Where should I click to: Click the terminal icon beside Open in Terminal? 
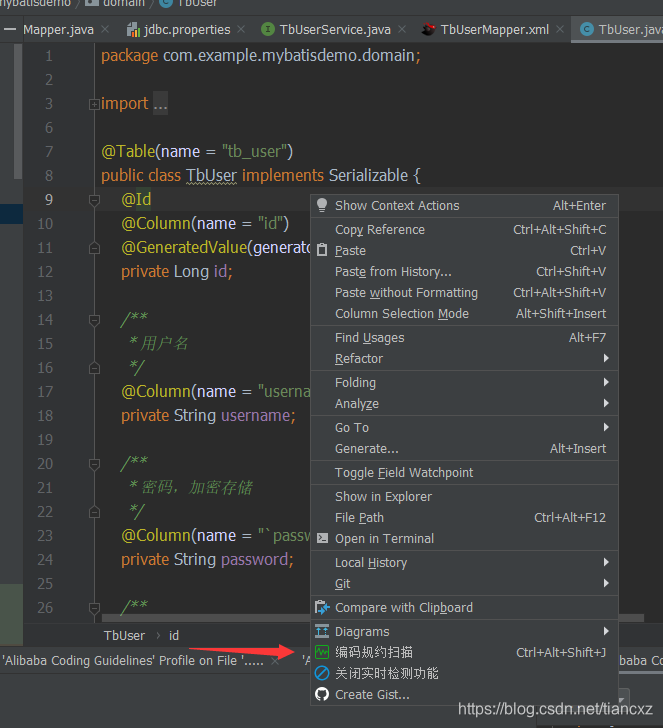point(322,538)
